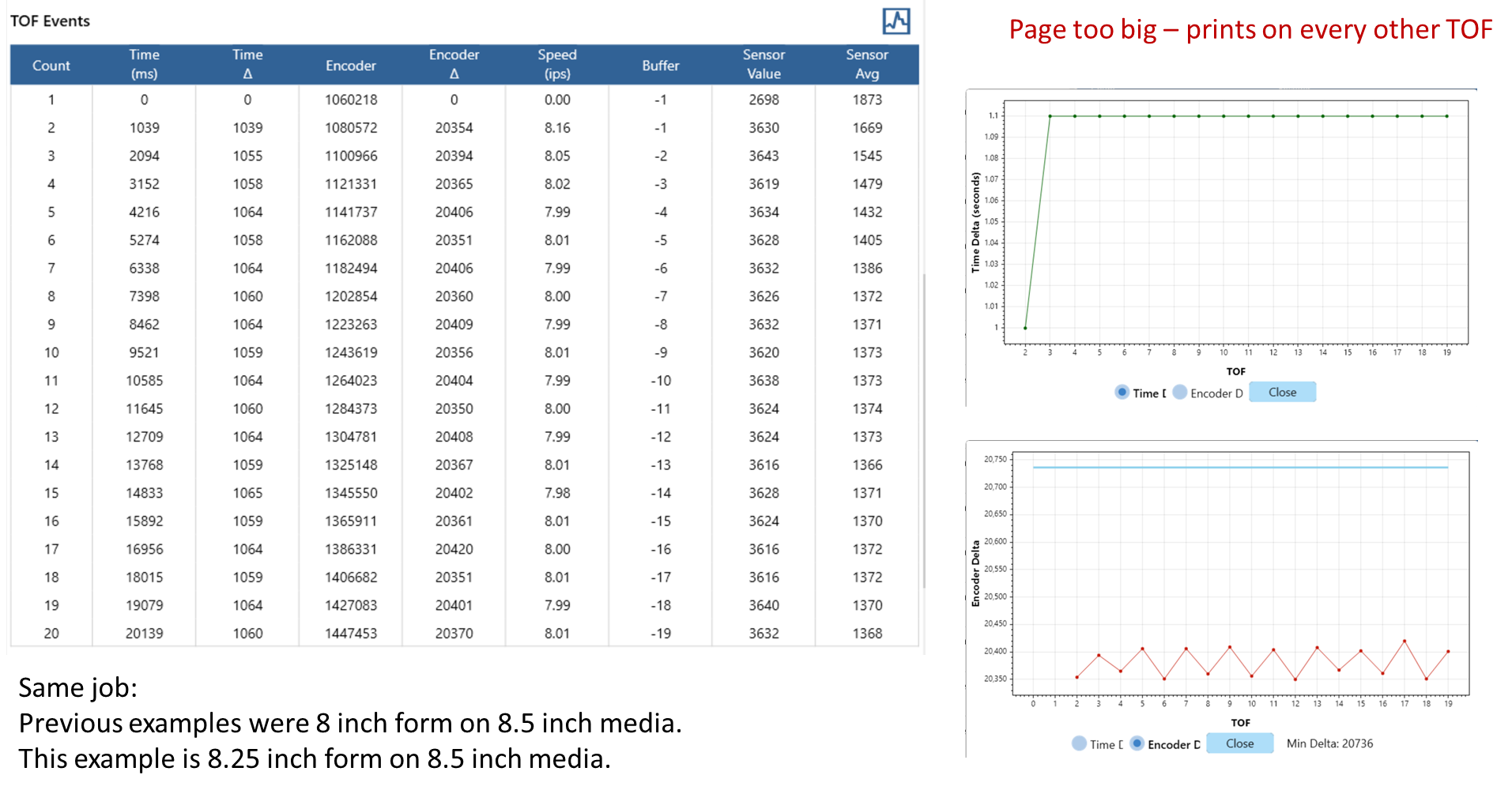Screen dimensions: 1512x794
Task: Click the TOF Events table vertical scrollbar
Action: [x=923, y=427]
